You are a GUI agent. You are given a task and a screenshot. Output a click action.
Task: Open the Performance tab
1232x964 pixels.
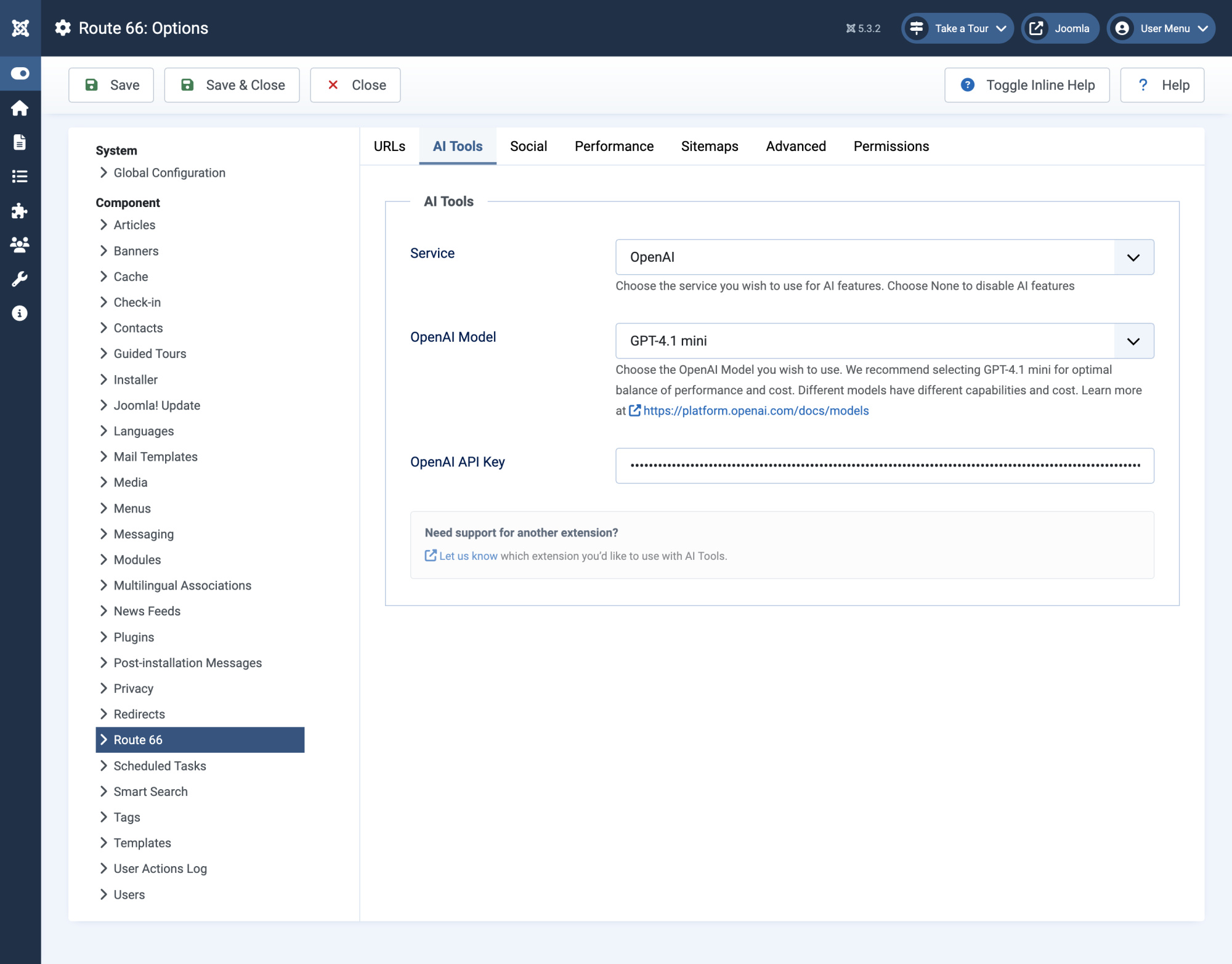pyautogui.click(x=614, y=146)
